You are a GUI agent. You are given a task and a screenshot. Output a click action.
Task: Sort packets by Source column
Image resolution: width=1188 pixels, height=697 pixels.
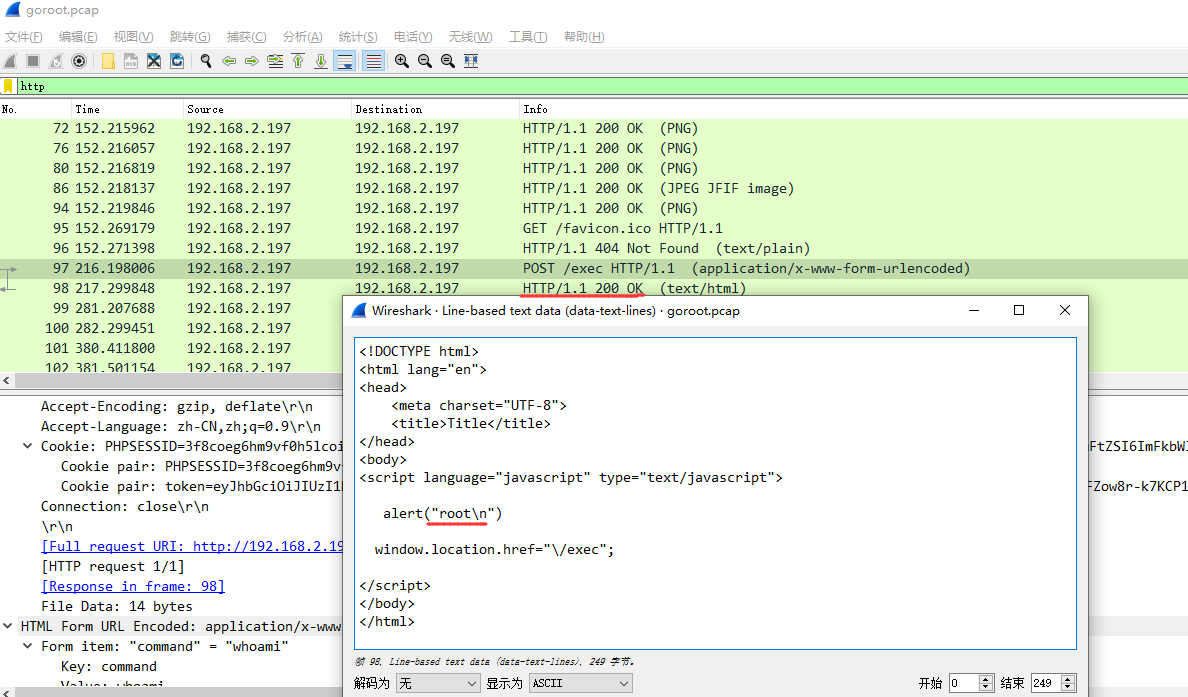[x=267, y=109]
